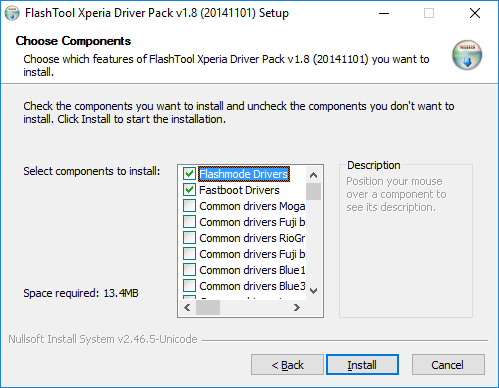
Task: Click the horizontal scrollbar thumb
Action: (208, 307)
